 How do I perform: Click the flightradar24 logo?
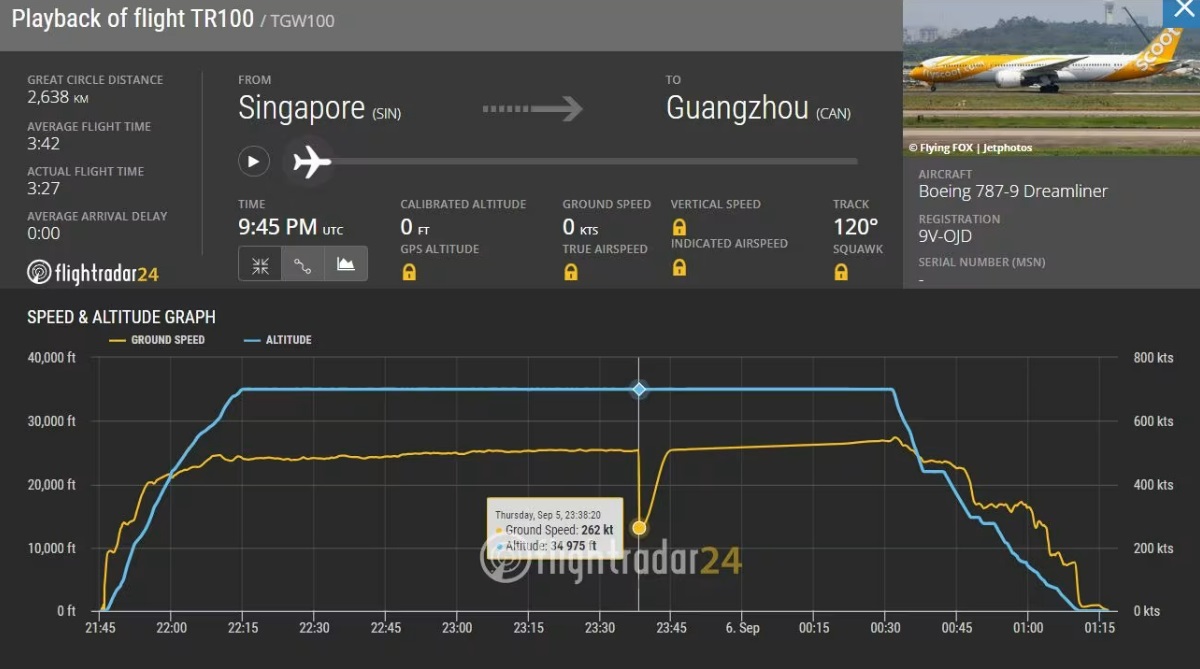[x=92, y=272]
